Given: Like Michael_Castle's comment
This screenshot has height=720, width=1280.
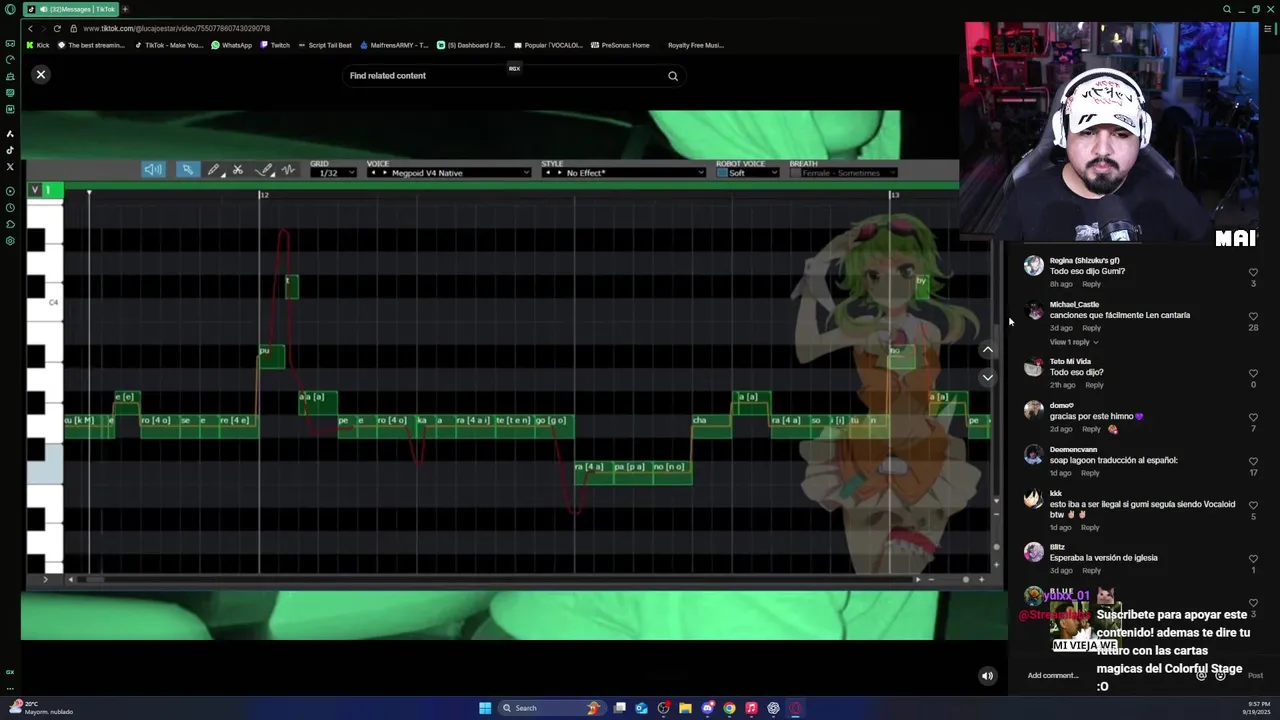Looking at the screenshot, I should tap(1253, 316).
